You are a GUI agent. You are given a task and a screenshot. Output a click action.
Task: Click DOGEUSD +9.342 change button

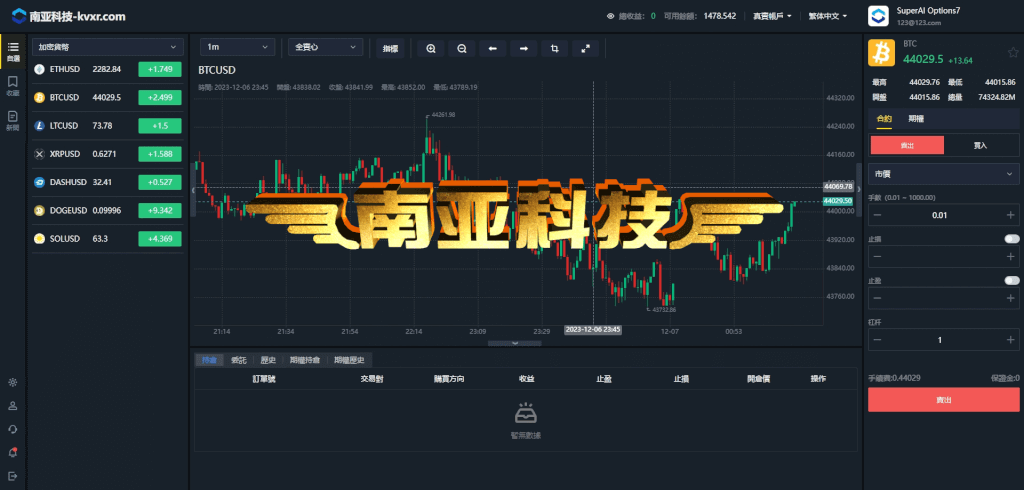(160, 210)
